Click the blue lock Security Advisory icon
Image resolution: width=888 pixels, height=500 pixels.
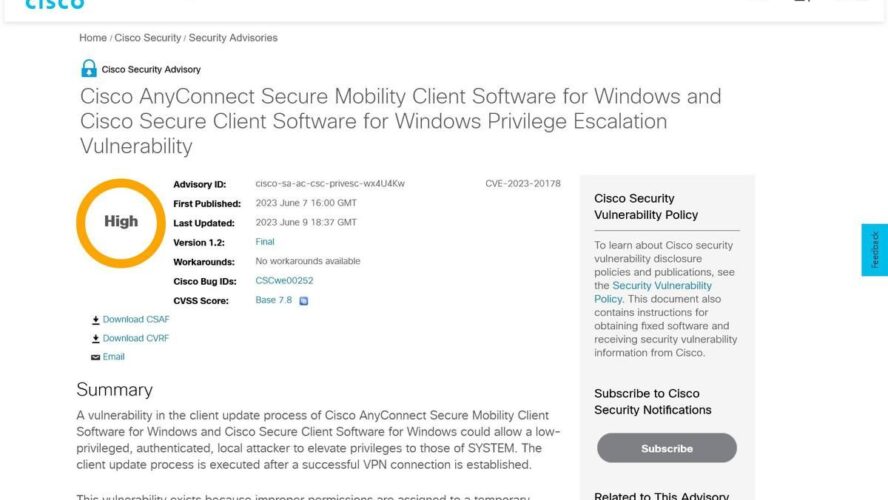pyautogui.click(x=88, y=69)
